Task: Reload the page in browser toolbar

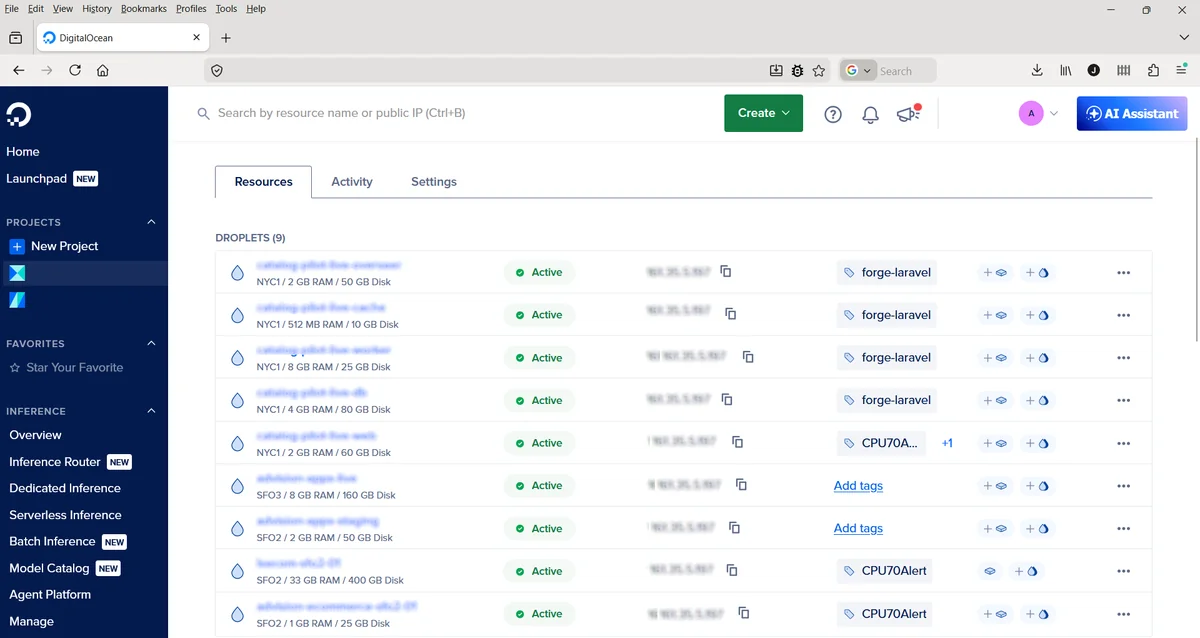Action: point(75,70)
